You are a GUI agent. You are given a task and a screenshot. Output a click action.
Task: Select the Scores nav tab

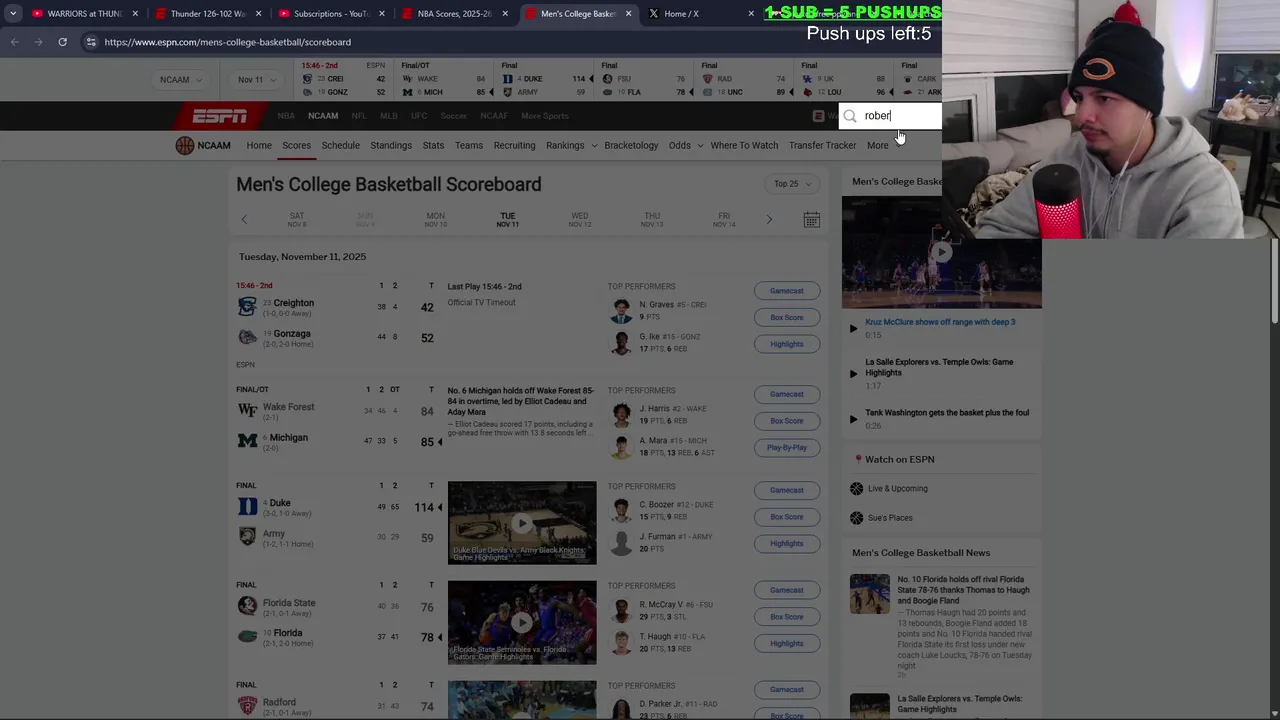tap(296, 146)
